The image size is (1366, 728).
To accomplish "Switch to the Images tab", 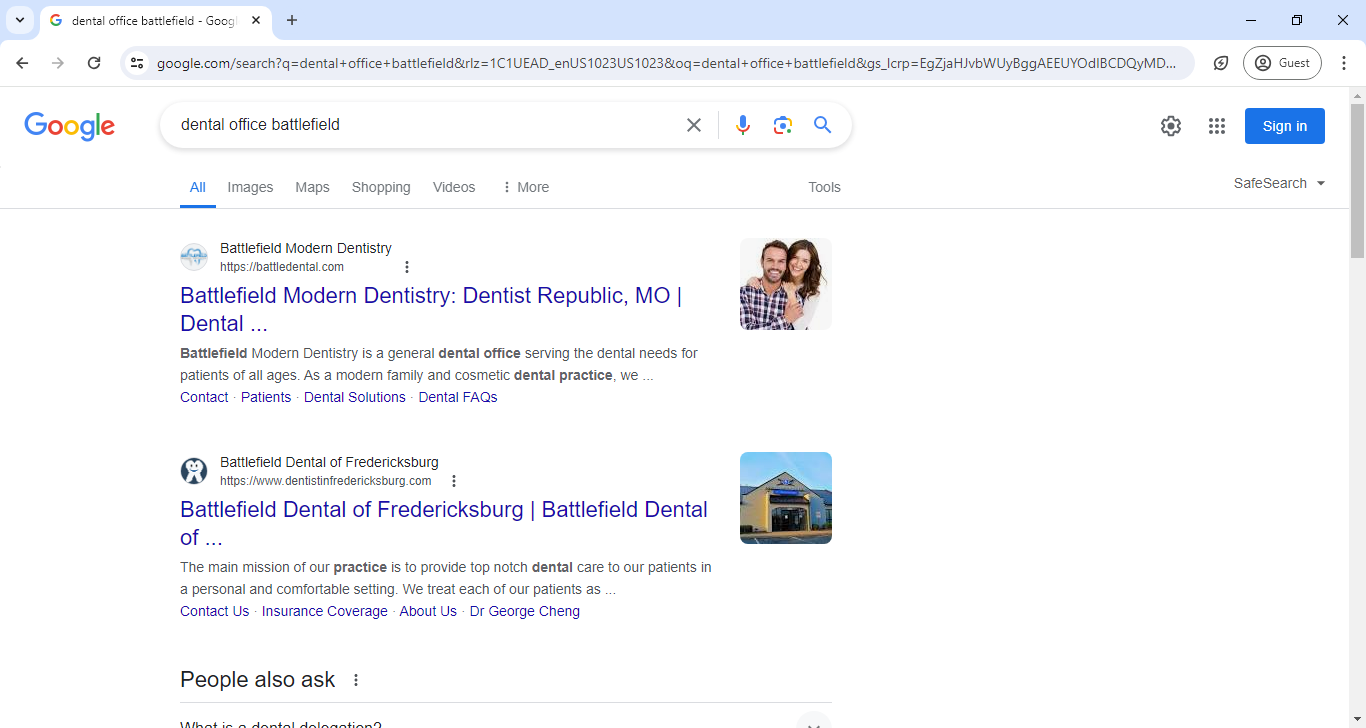I will tap(250, 187).
